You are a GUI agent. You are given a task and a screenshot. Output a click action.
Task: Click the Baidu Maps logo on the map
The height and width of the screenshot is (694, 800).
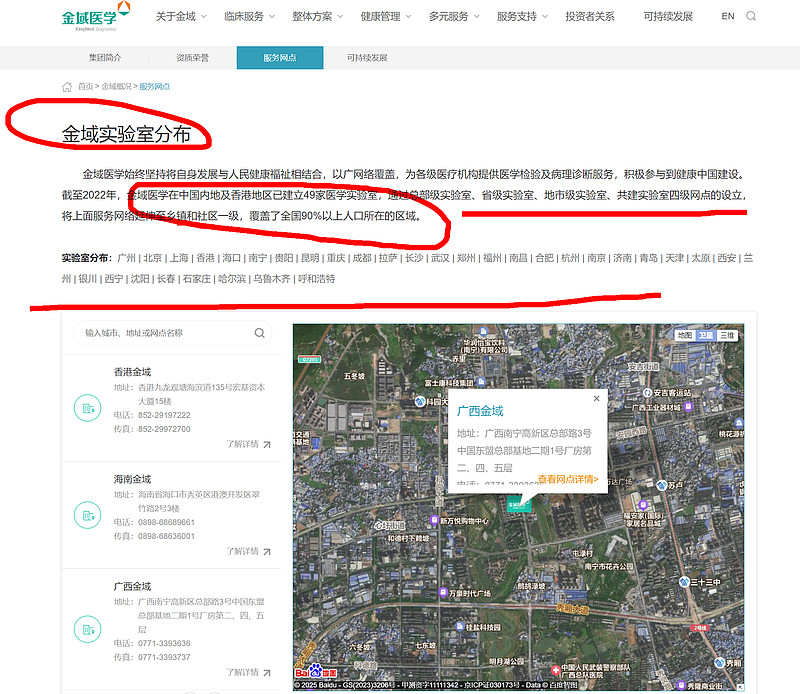316,673
